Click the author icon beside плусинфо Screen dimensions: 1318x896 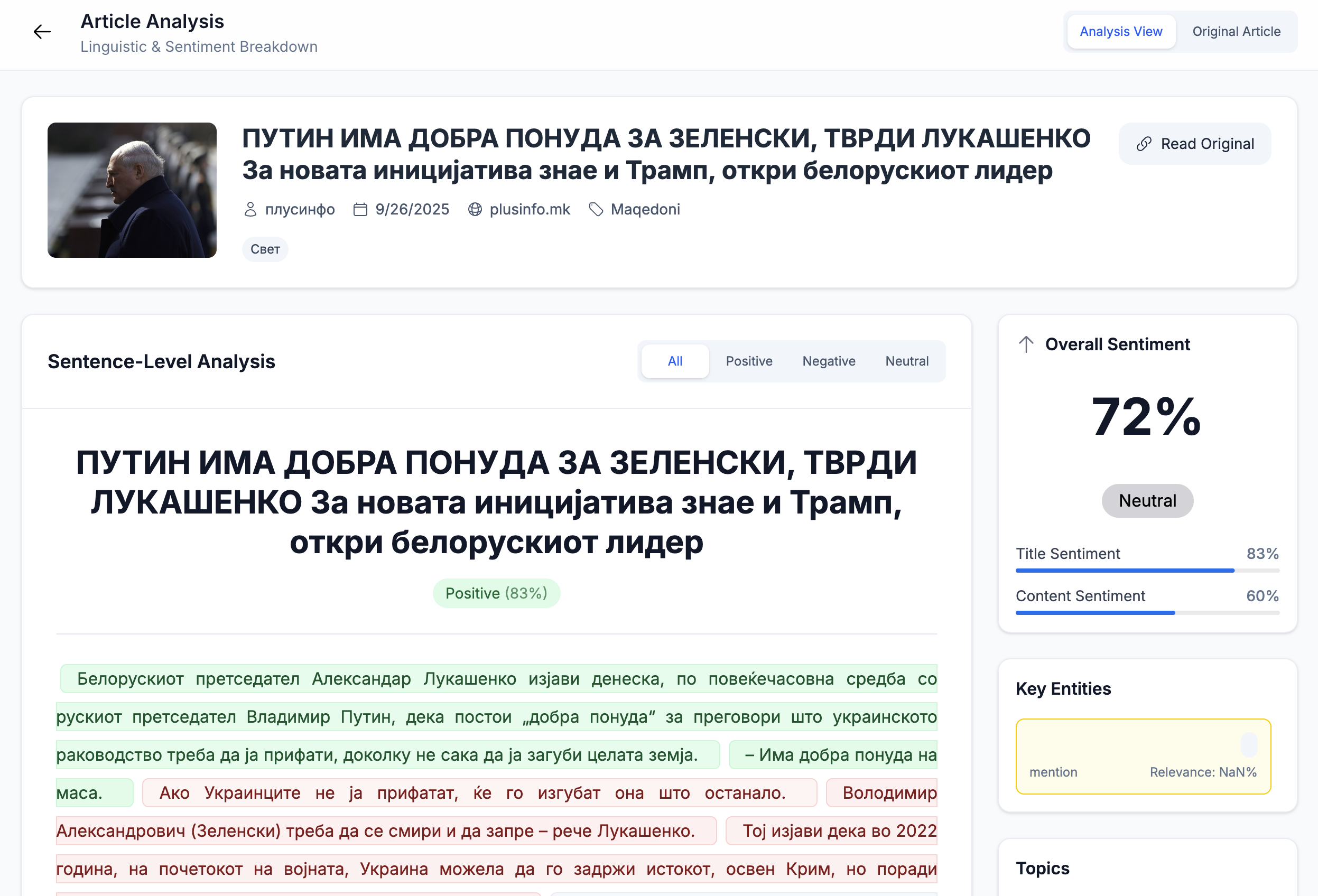coord(249,209)
